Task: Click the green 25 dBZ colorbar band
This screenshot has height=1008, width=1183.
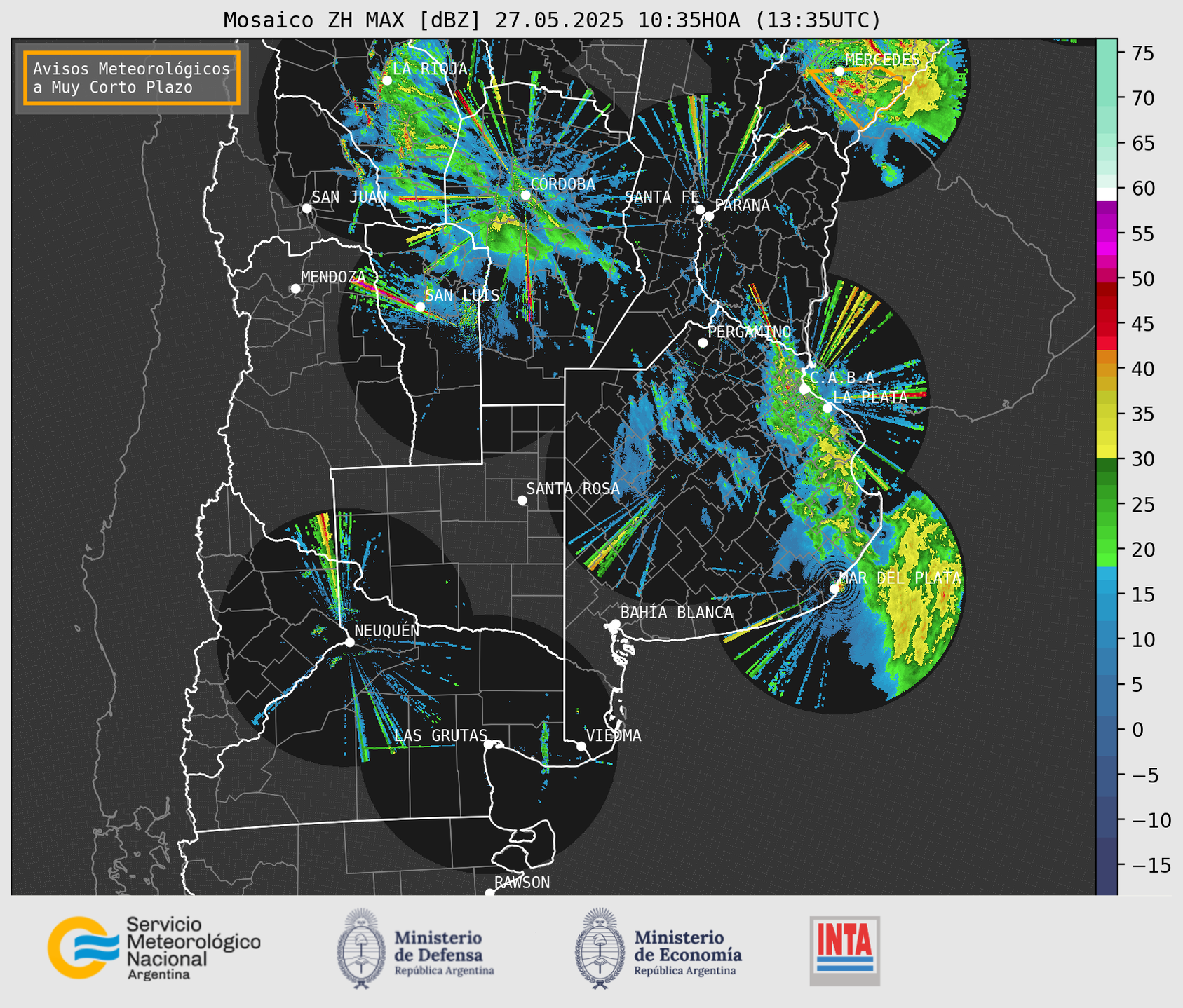Action: (1107, 505)
